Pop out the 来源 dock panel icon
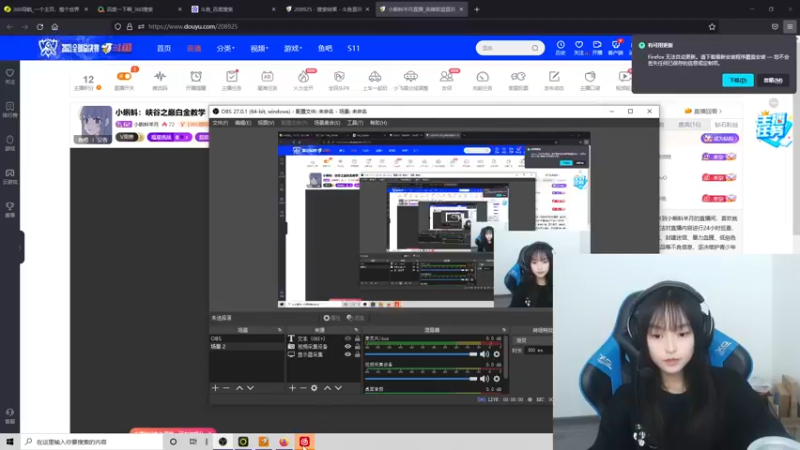Viewport: 800px width, 450px height. [356, 330]
